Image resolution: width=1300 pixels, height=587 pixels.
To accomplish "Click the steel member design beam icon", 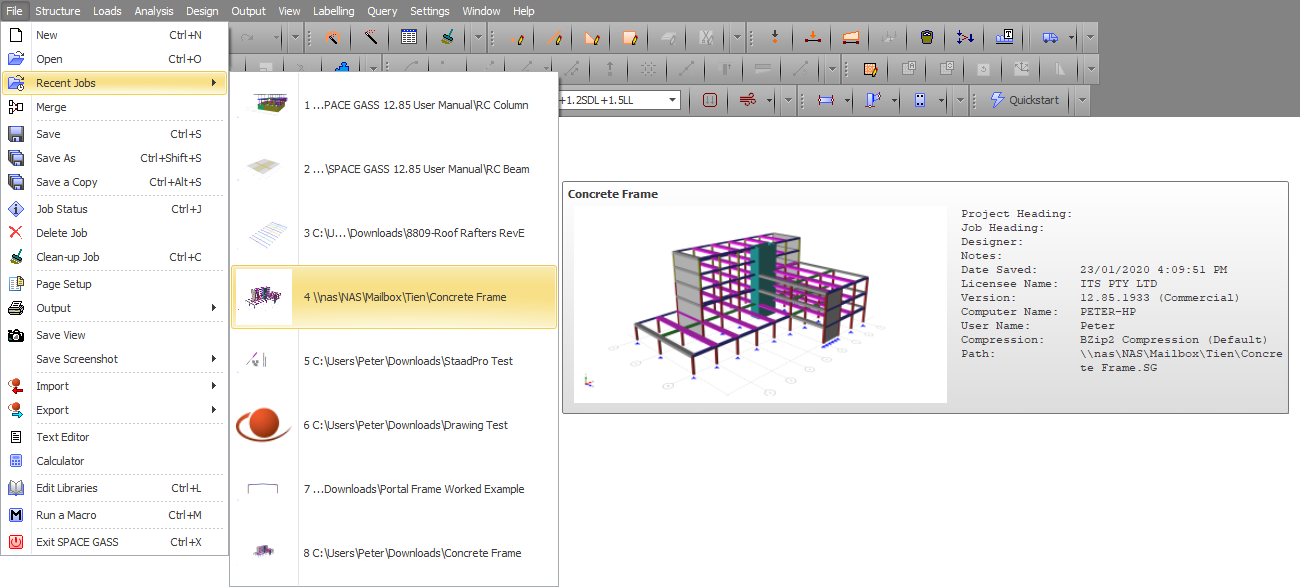I will pos(825,100).
